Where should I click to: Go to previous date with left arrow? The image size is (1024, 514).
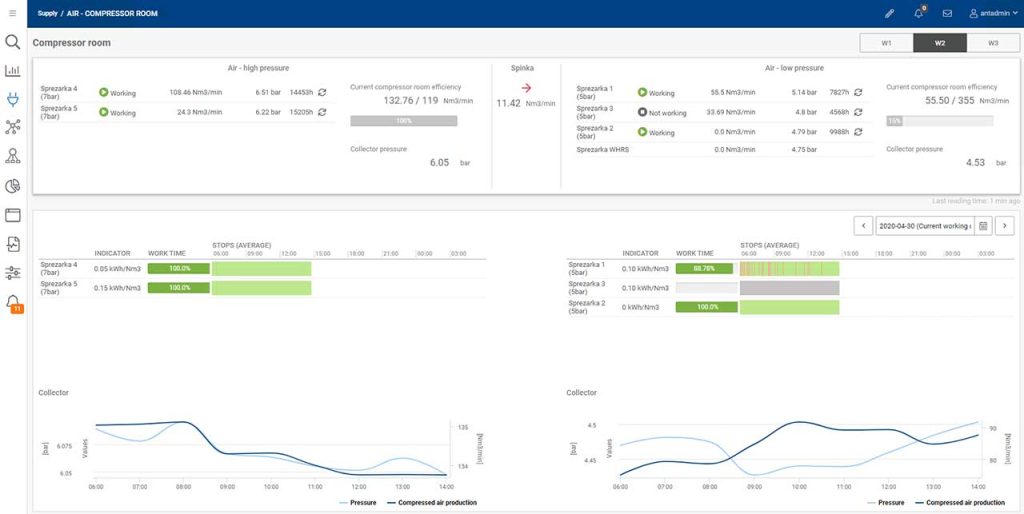[863, 226]
